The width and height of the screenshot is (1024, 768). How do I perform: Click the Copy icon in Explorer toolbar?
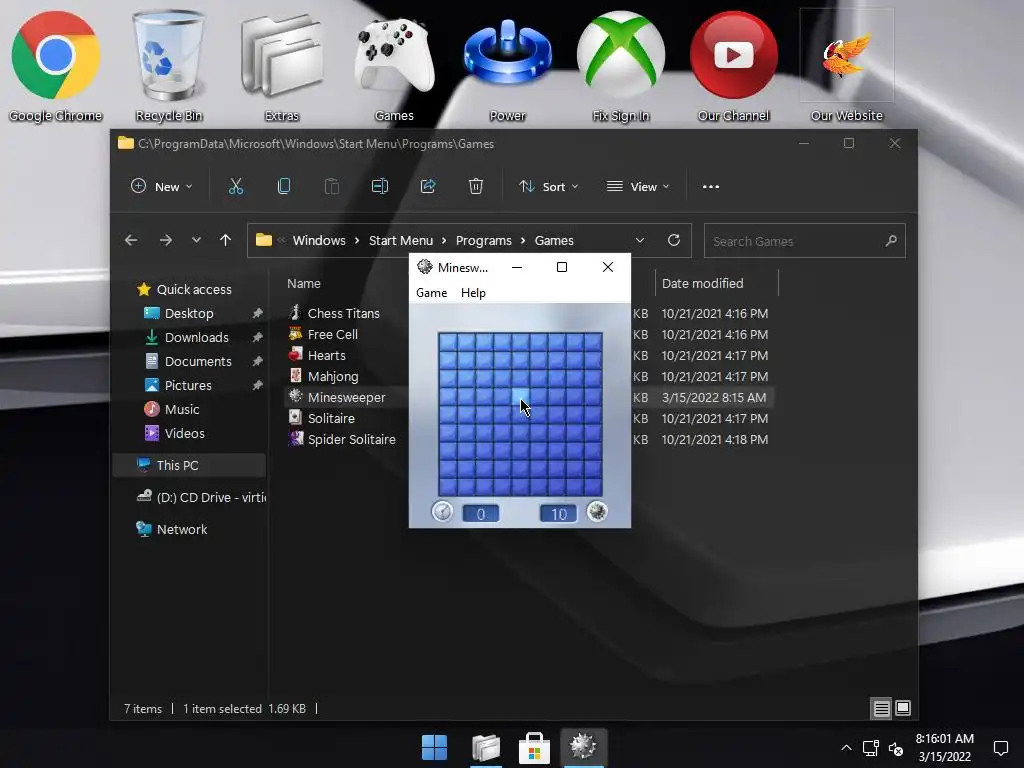(283, 186)
